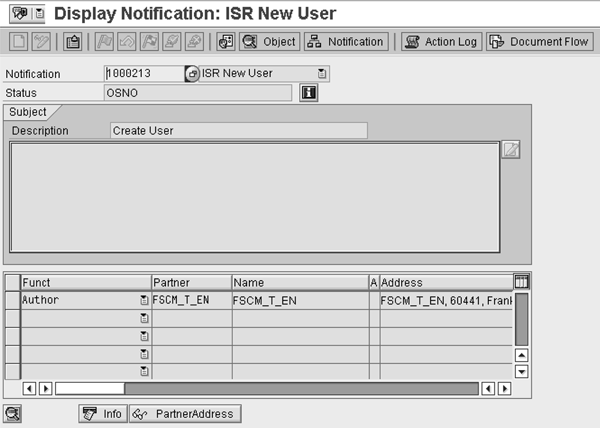Click the Notification number input field
Image resolution: width=600 pixels, height=428 pixels.
pyautogui.click(x=144, y=73)
